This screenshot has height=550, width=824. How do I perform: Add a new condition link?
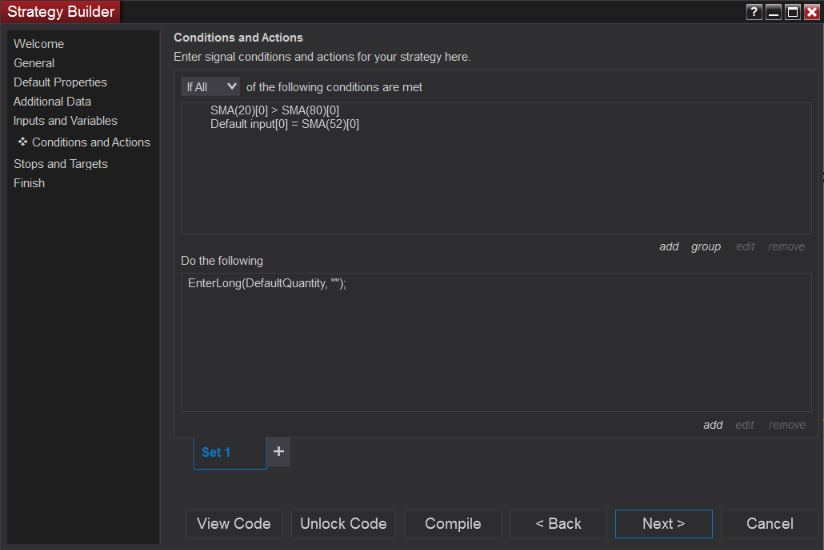point(669,247)
